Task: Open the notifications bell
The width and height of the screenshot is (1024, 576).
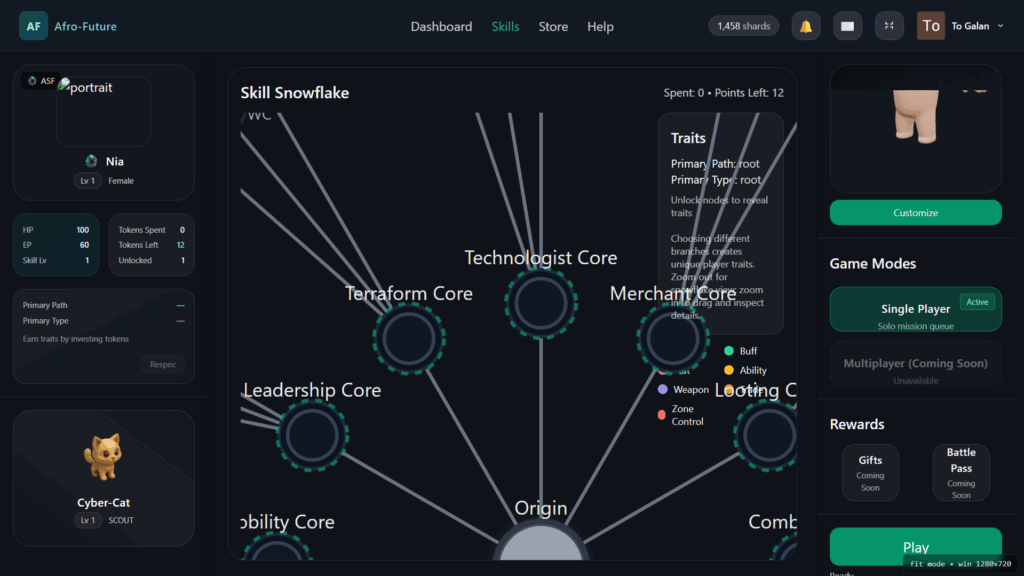Action: point(806,26)
